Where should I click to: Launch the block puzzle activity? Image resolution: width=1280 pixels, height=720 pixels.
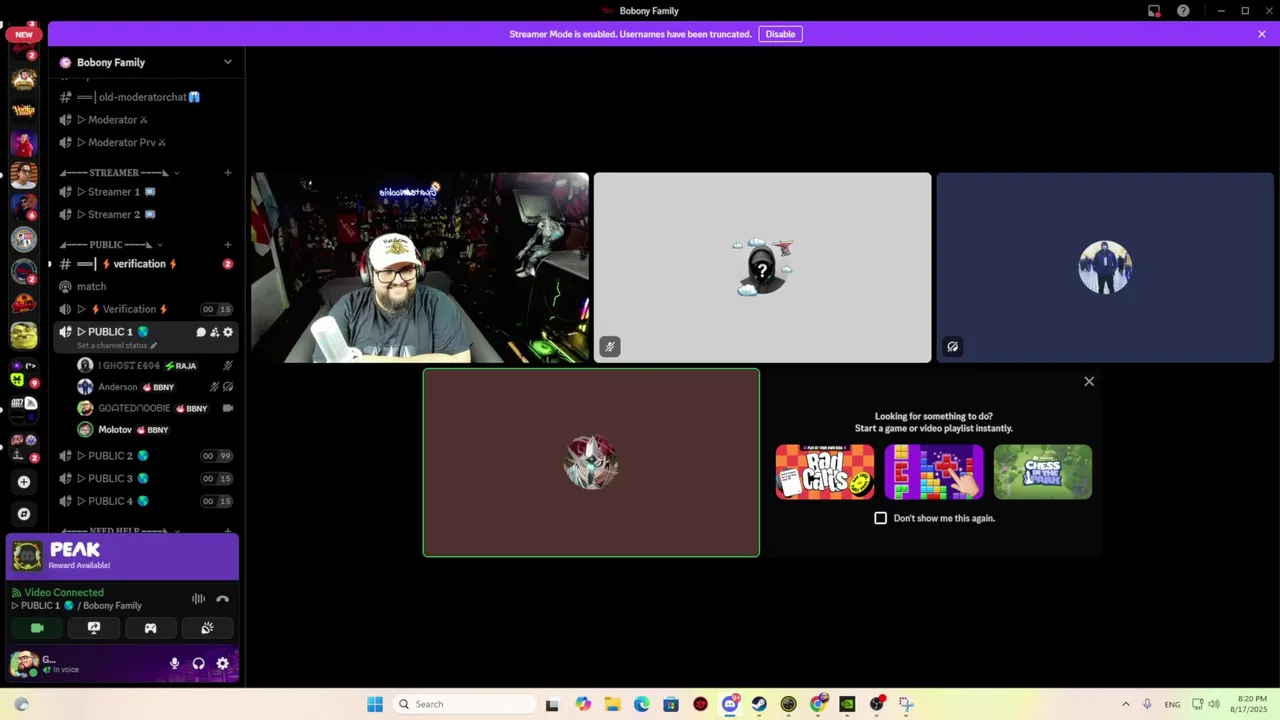point(934,472)
